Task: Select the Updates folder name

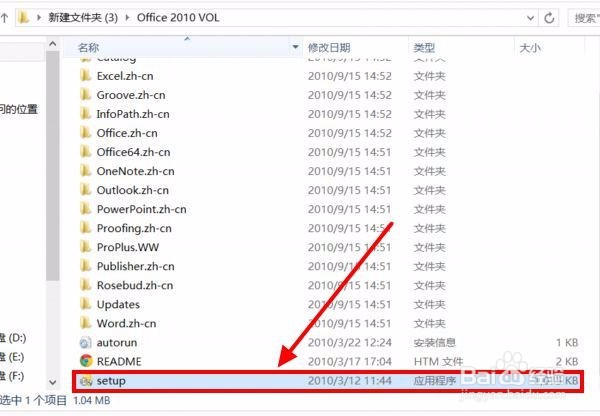Action: (118, 305)
